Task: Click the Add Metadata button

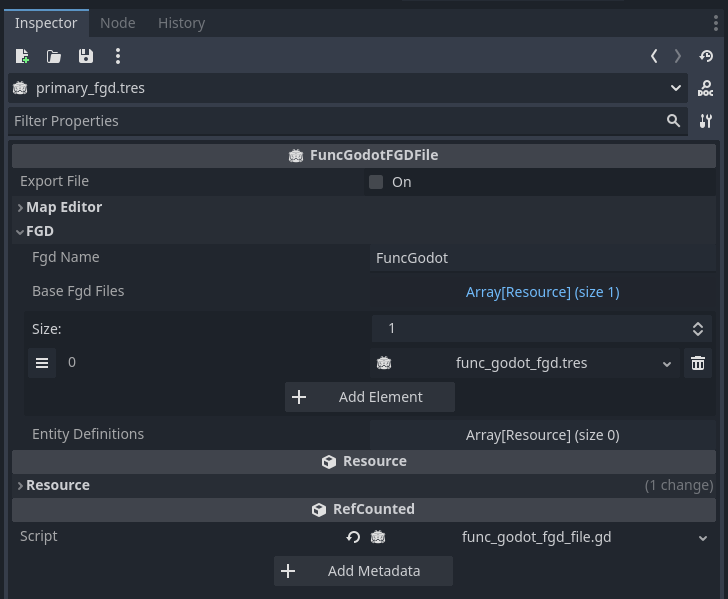Action: coord(363,571)
